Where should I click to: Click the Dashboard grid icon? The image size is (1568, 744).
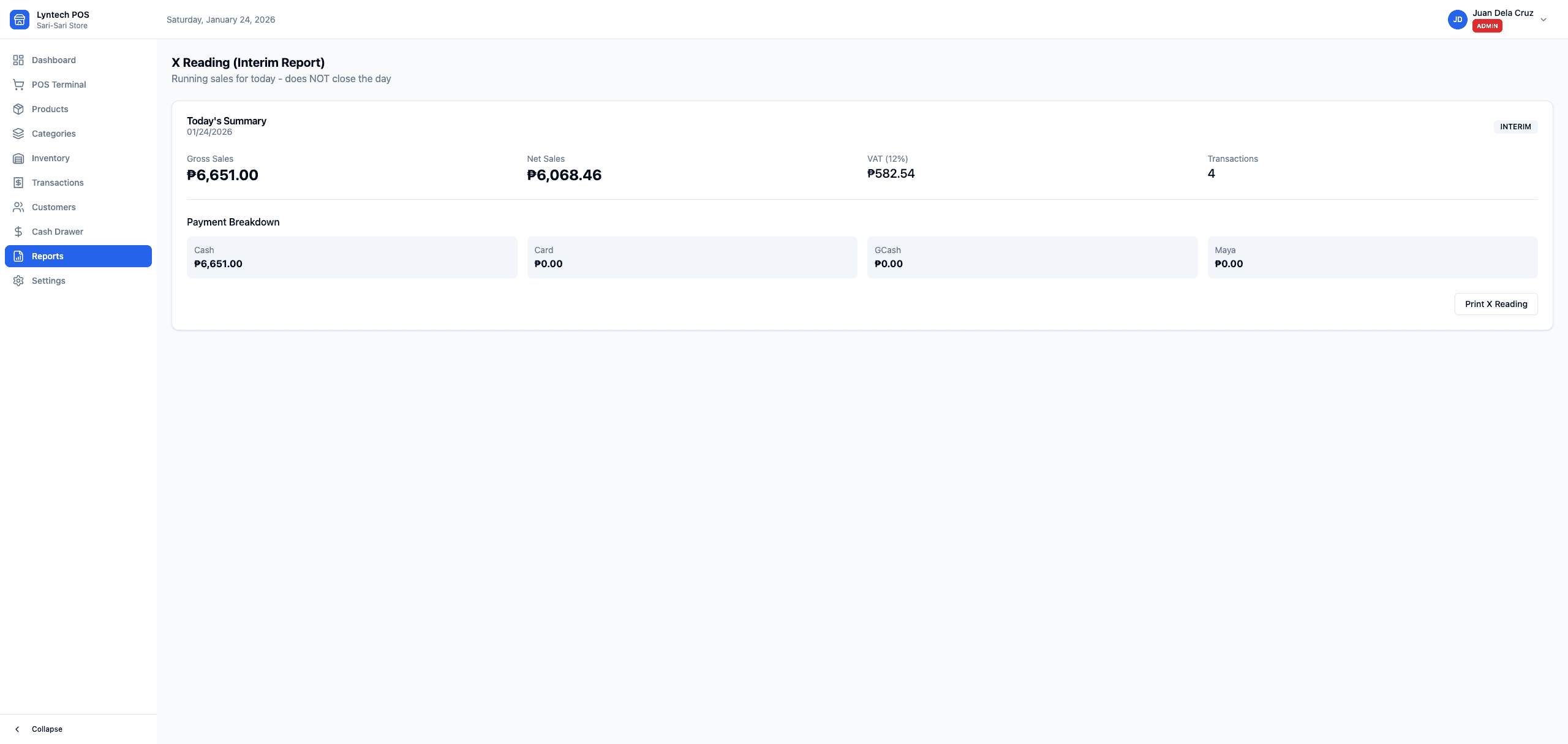(x=18, y=60)
